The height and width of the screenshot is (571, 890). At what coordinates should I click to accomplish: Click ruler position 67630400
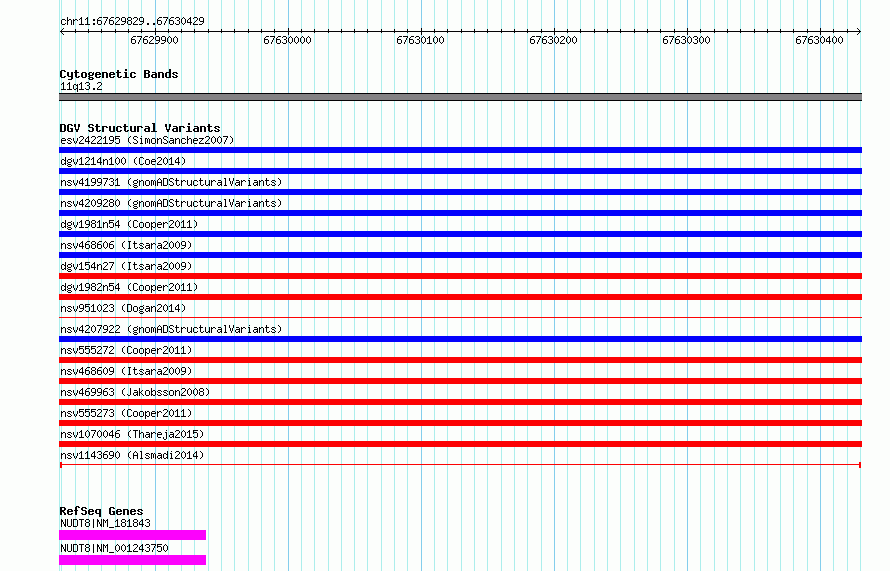[x=819, y=40]
